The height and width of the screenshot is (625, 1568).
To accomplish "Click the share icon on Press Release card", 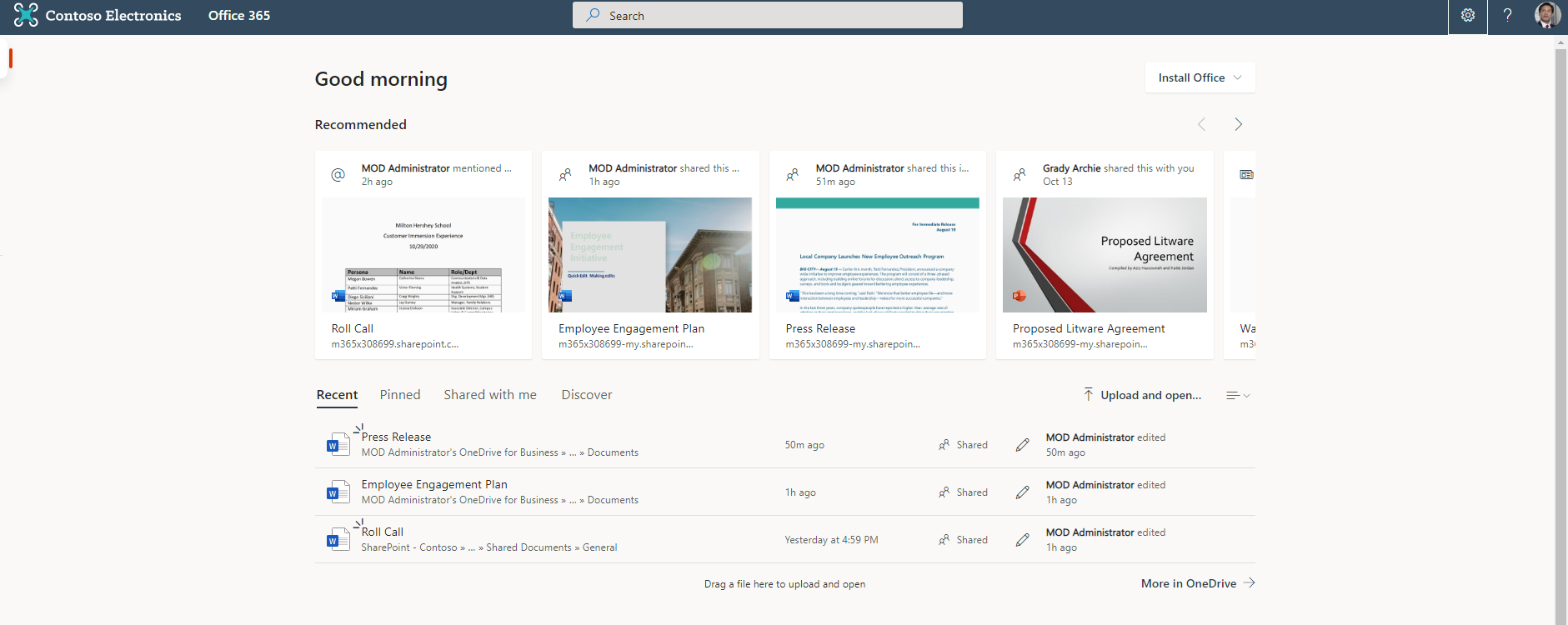I will 793,175.
